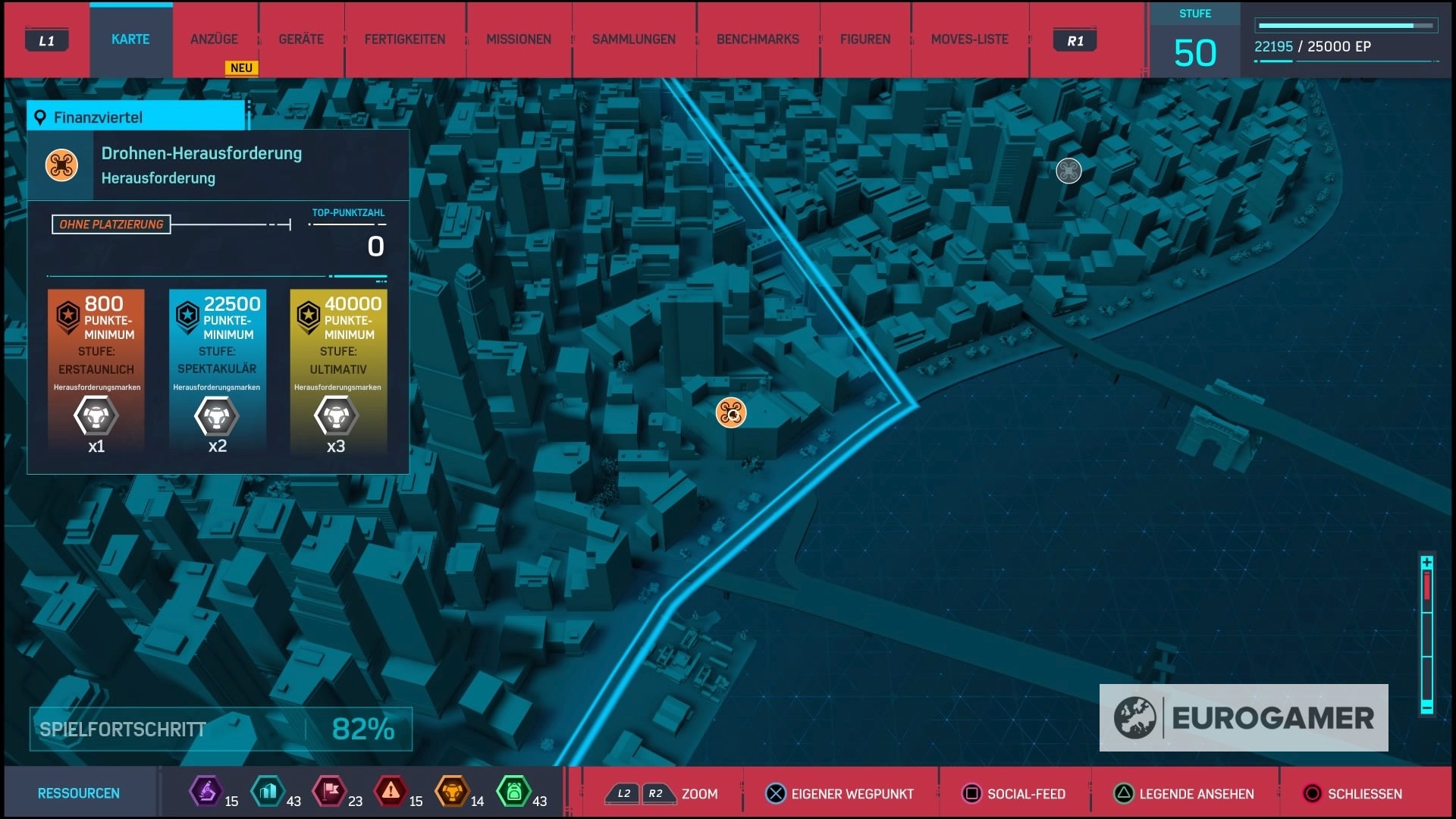Click the drone icon in challenge panel header
This screenshot has height=819, width=1456.
point(61,165)
